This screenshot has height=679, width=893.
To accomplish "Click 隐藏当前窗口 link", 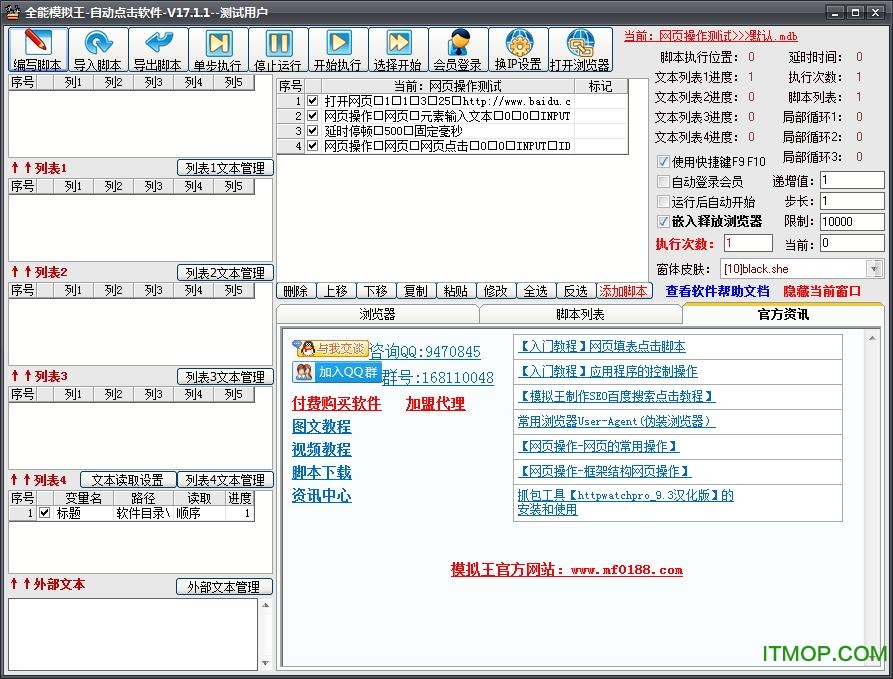I will tap(822, 291).
